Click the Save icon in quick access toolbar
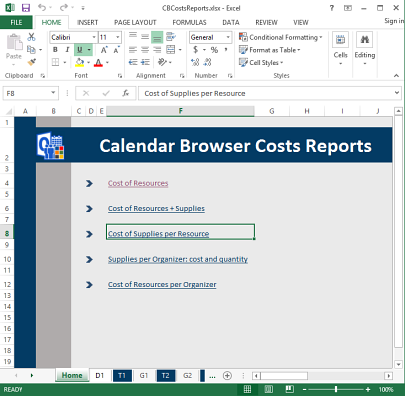The height and width of the screenshot is (396, 405). [x=26, y=8]
